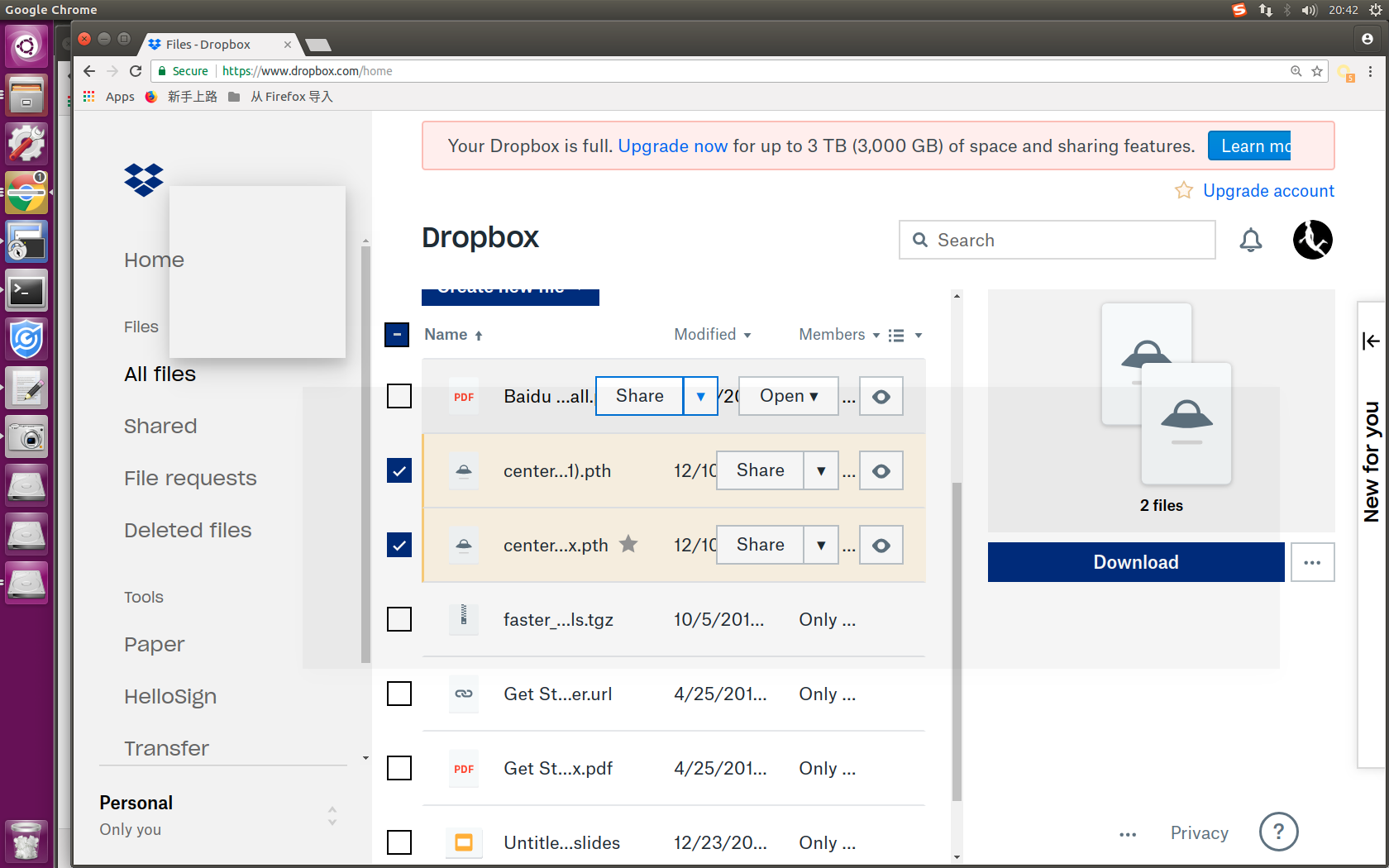Click the Dropbox logo in the sidebar

point(143,180)
